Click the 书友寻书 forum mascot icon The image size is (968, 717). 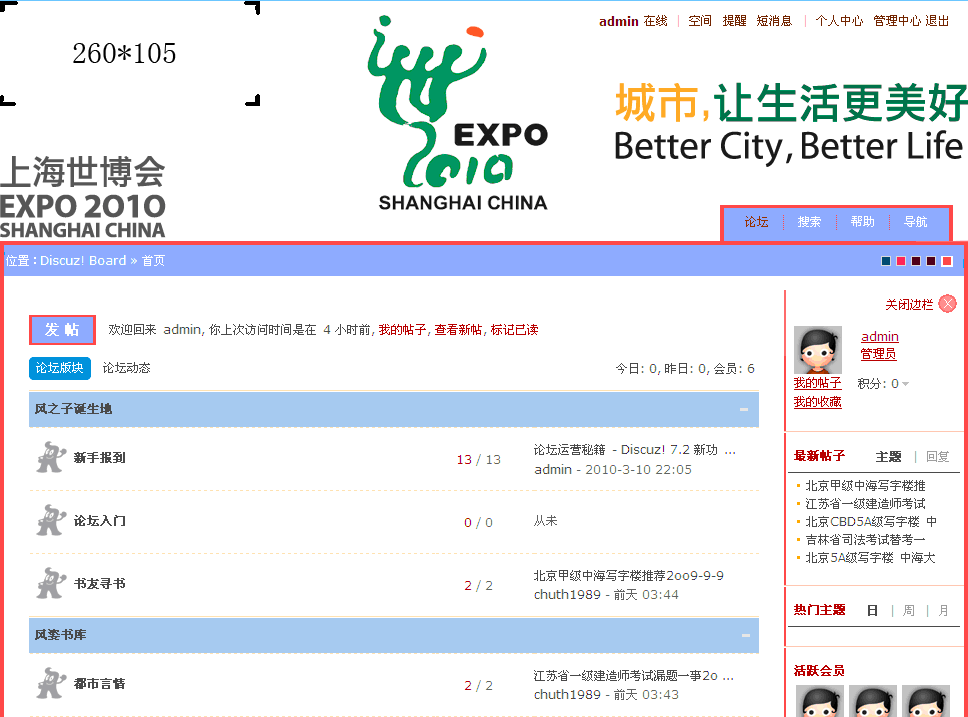[51, 584]
